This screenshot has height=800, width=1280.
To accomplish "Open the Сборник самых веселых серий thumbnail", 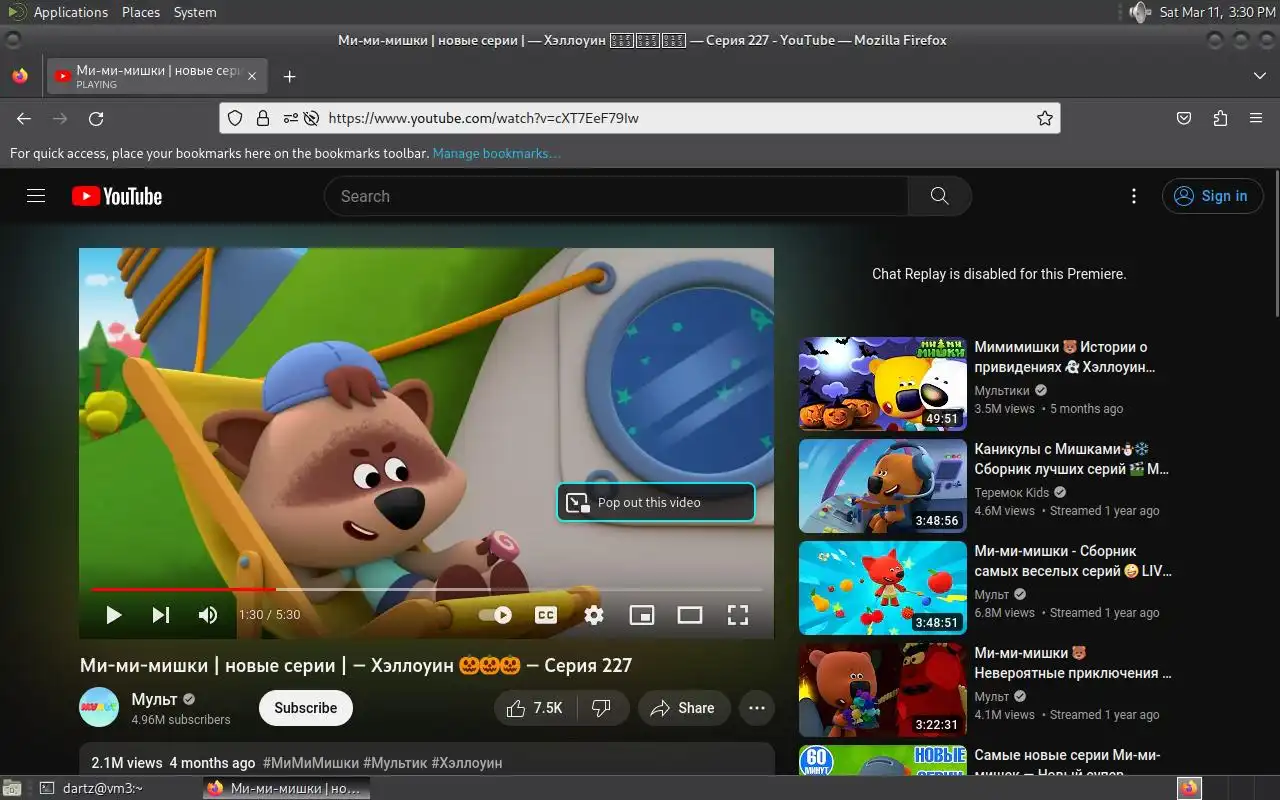I will [883, 588].
